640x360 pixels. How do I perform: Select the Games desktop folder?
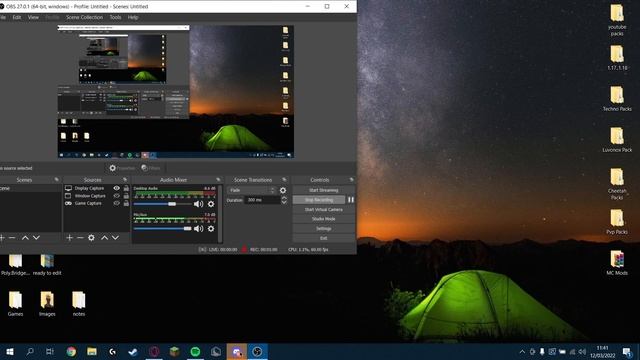tap(15, 304)
